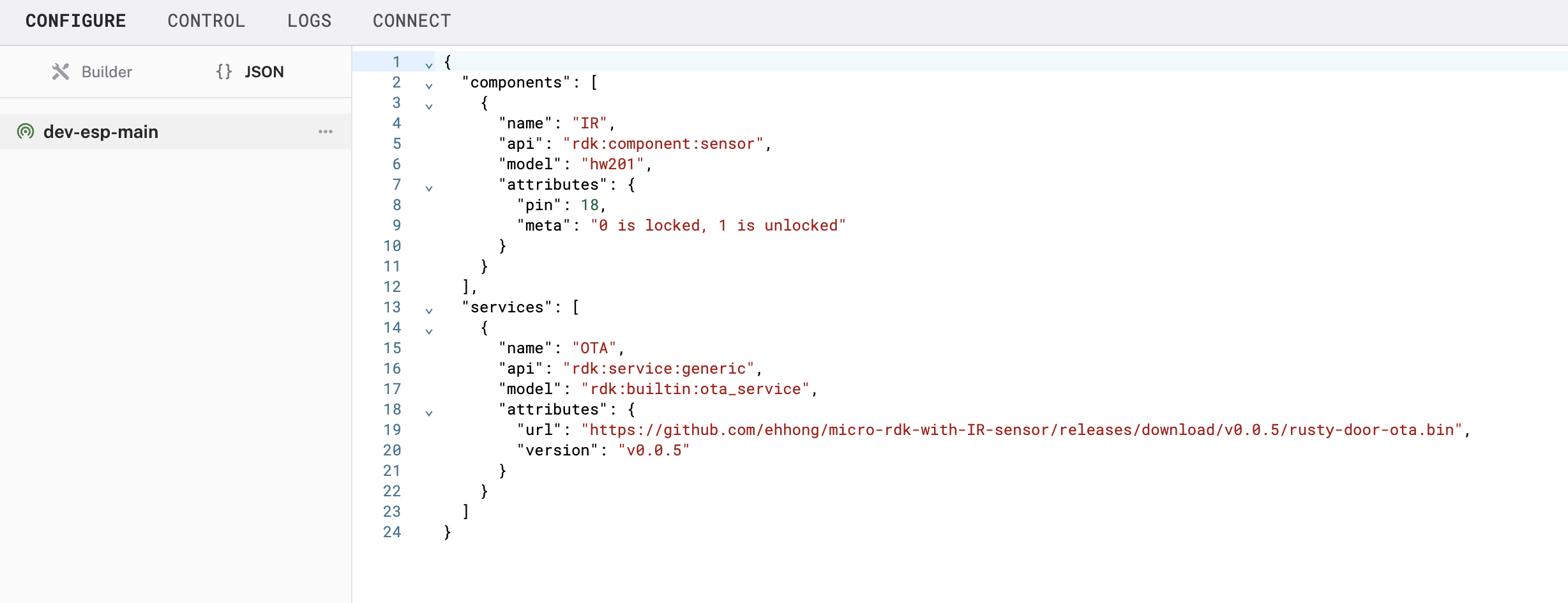1568x603 pixels.
Task: Switch to Builder mode
Action: [x=92, y=72]
